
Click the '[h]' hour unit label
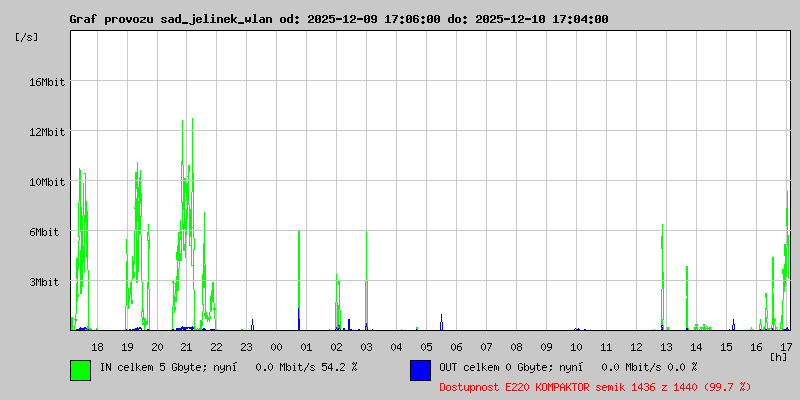pos(778,356)
